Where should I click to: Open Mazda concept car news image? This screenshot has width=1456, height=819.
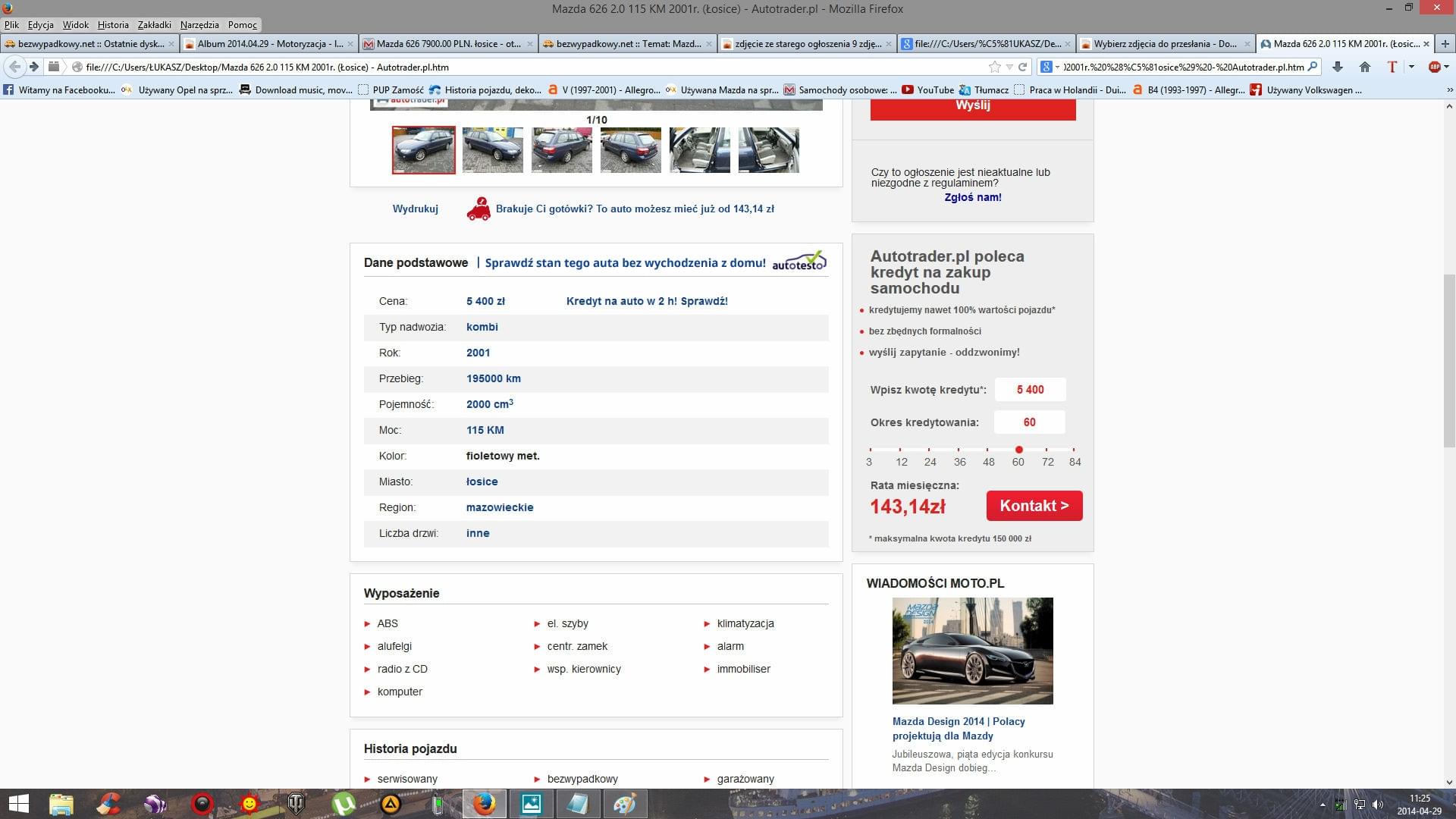[972, 651]
